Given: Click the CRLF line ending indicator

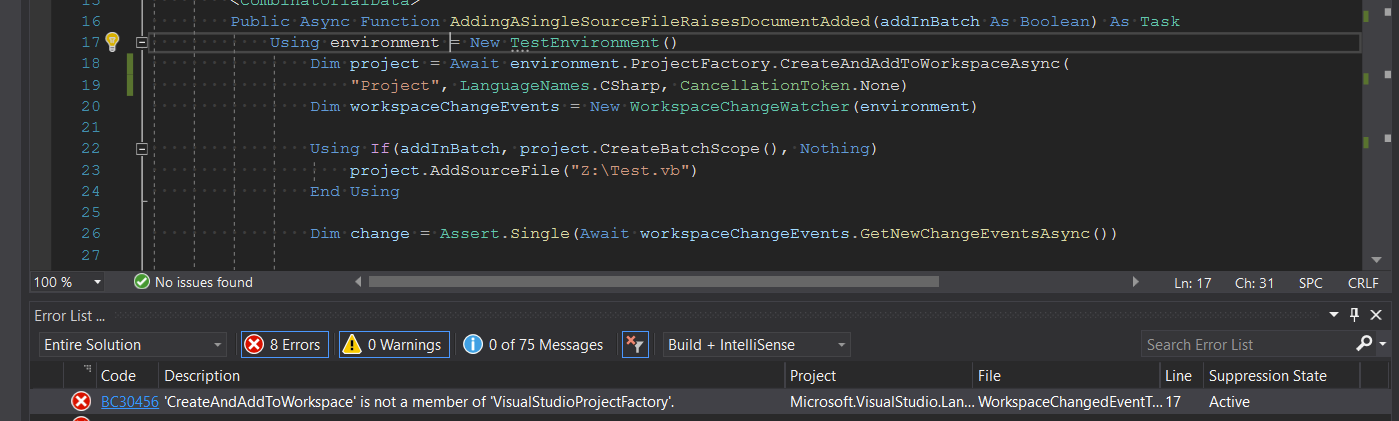Looking at the screenshot, I should 1363,283.
